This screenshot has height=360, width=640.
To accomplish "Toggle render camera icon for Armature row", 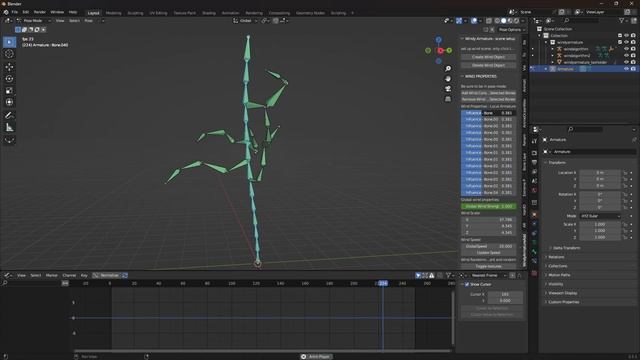I will coord(633,69).
